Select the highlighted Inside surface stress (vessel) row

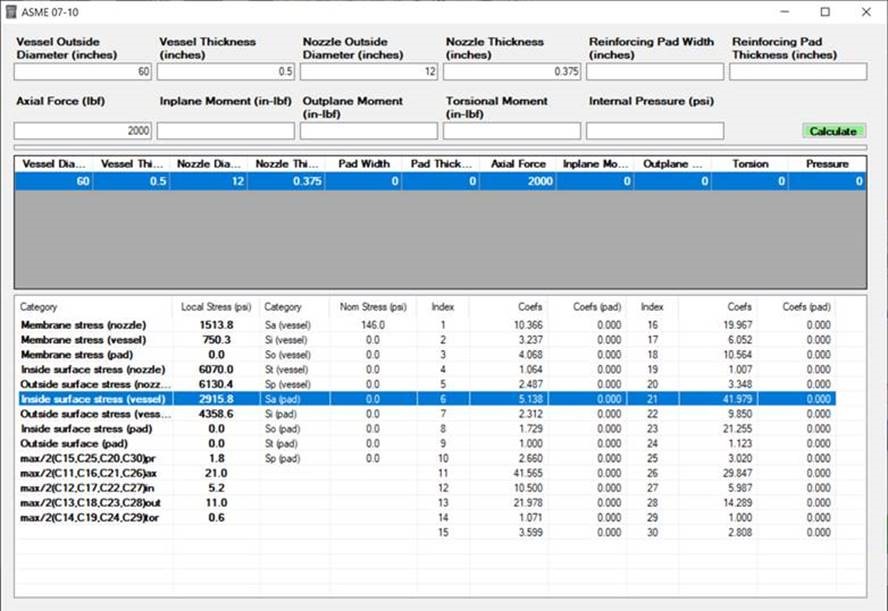pos(428,399)
